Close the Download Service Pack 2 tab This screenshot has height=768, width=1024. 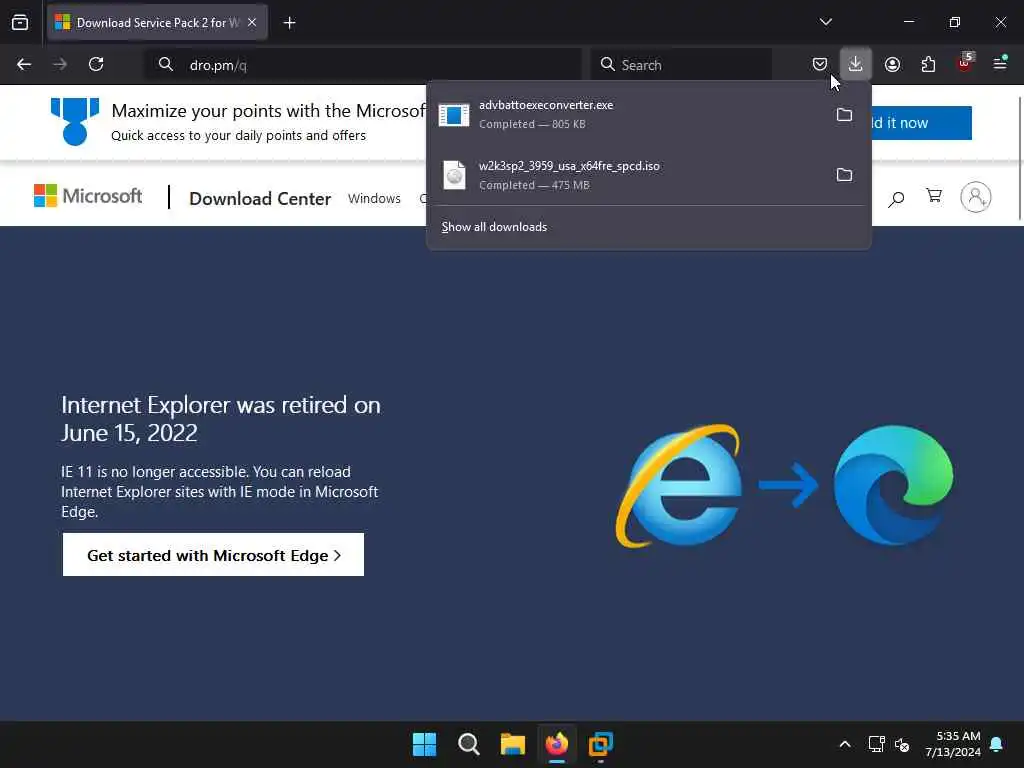252,23
